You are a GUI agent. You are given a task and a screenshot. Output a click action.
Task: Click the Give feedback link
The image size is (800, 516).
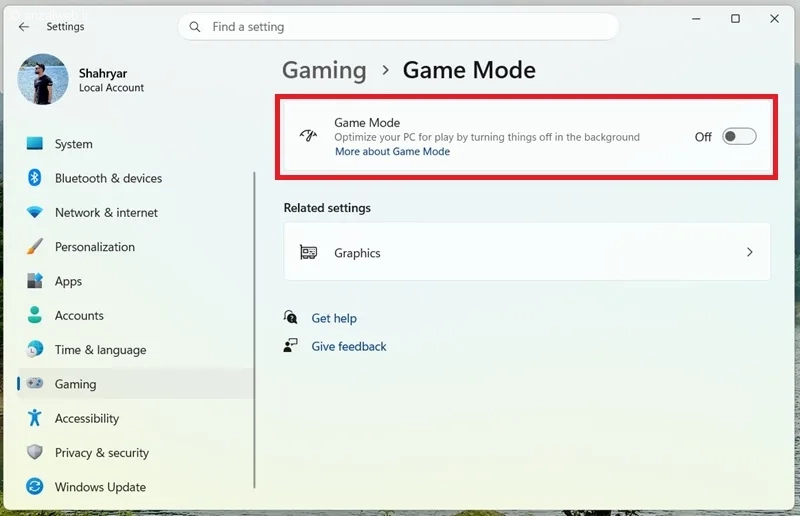(x=349, y=346)
